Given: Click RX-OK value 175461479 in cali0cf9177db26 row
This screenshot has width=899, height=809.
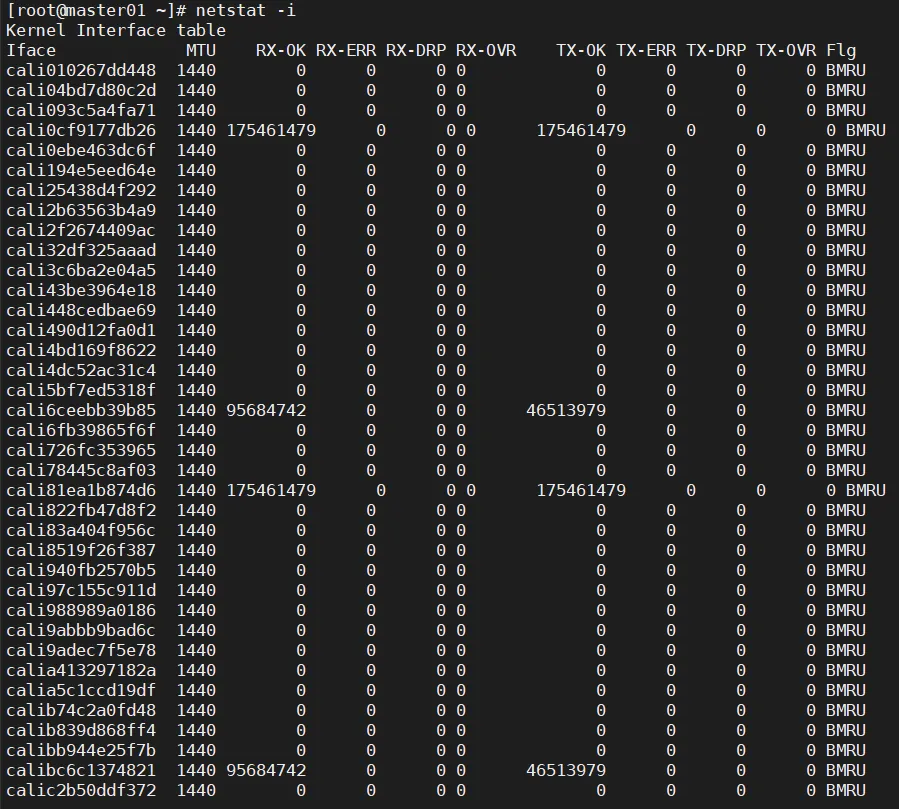Looking at the screenshot, I should 271,131.
